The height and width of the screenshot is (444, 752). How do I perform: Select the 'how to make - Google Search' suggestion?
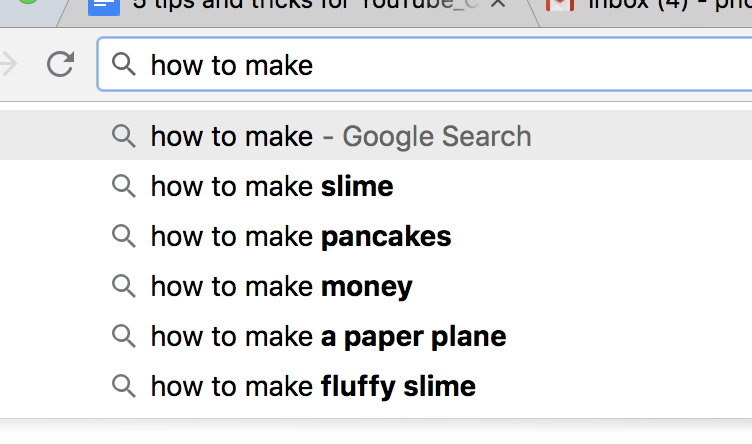pyautogui.click(x=376, y=136)
